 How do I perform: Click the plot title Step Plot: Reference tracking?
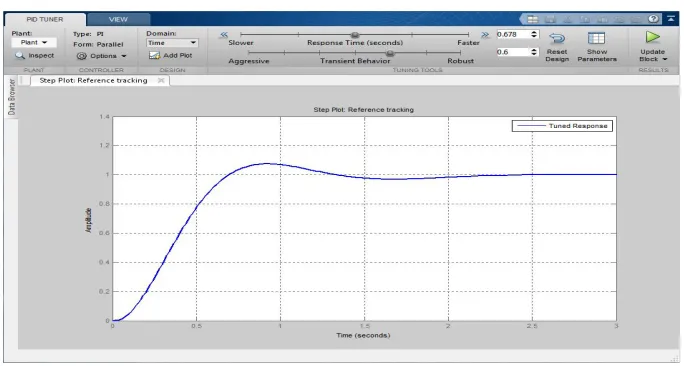click(363, 110)
